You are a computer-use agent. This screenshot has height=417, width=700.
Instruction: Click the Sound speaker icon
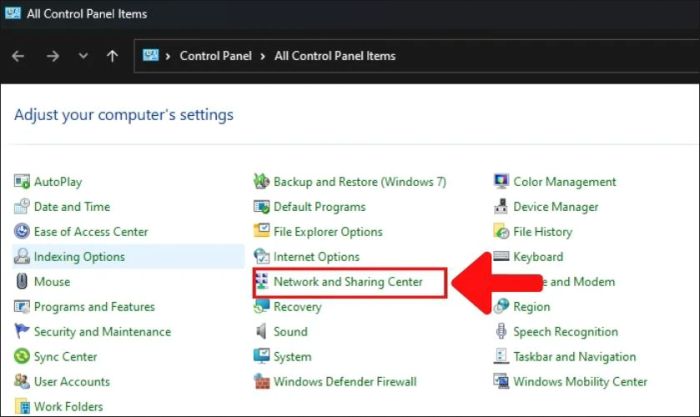(x=262, y=332)
